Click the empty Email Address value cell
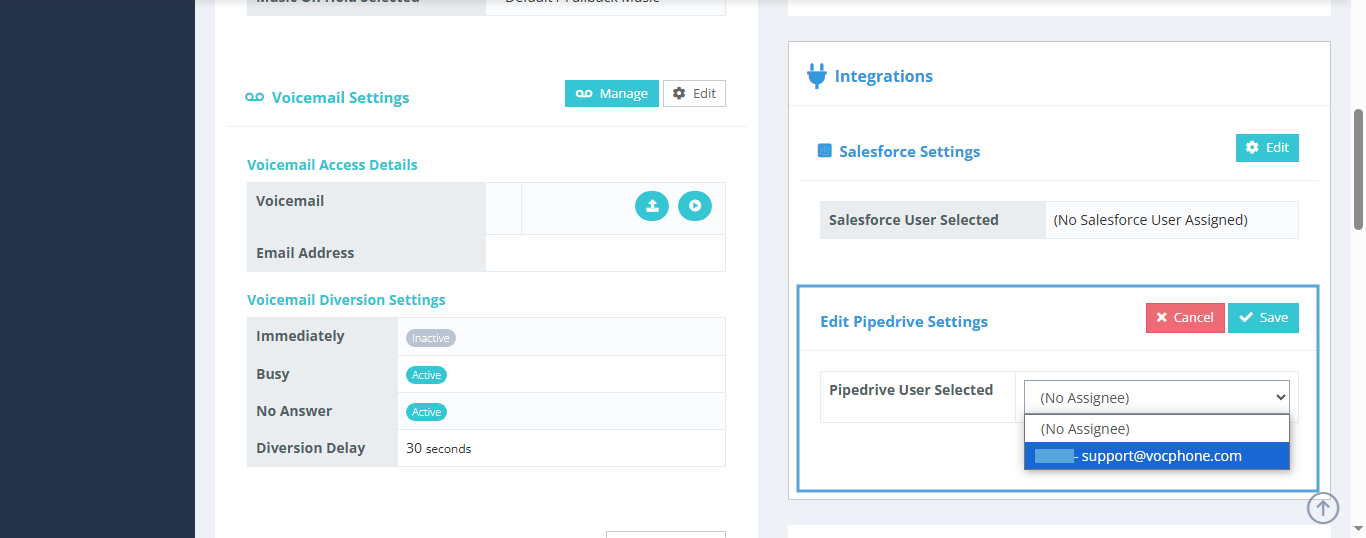 click(x=605, y=253)
